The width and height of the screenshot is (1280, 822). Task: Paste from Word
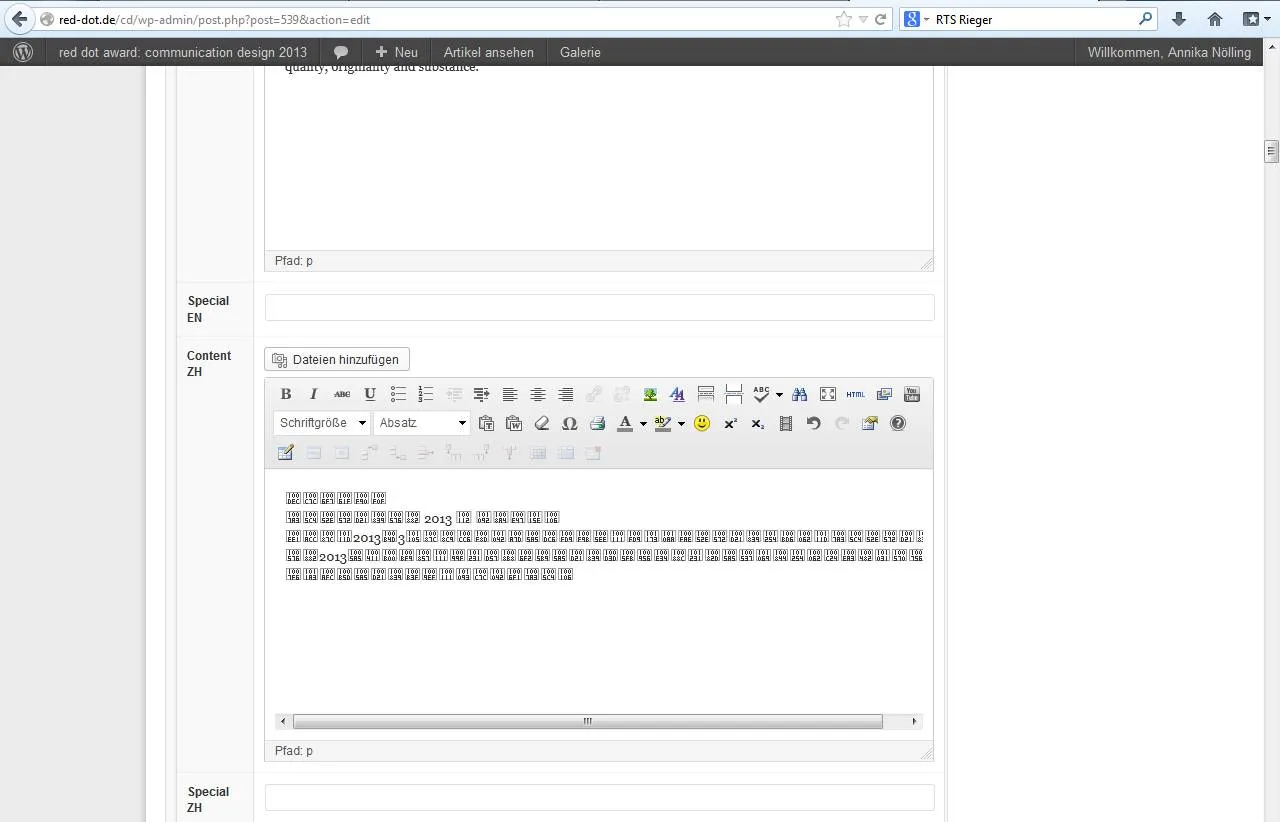point(514,423)
